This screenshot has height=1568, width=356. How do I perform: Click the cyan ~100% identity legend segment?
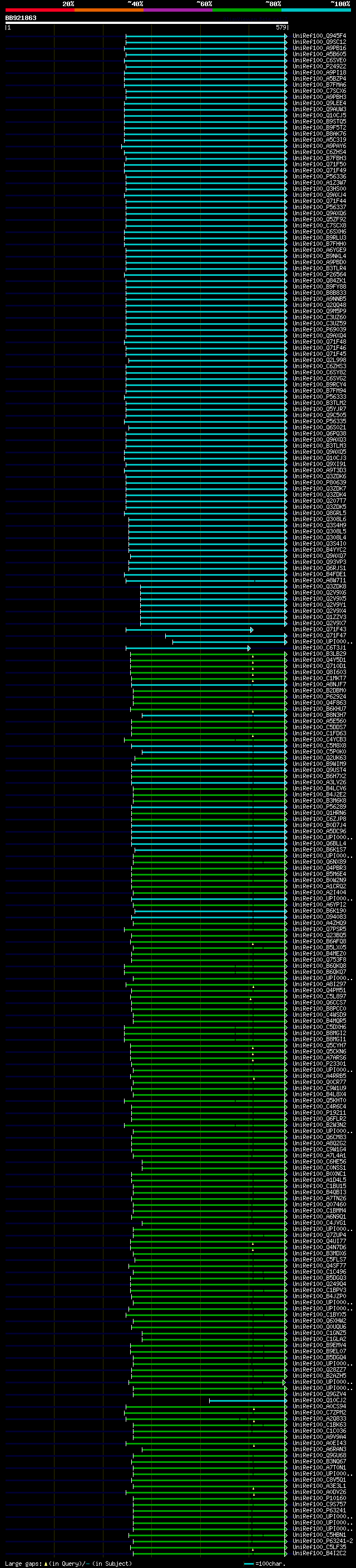(317, 11)
